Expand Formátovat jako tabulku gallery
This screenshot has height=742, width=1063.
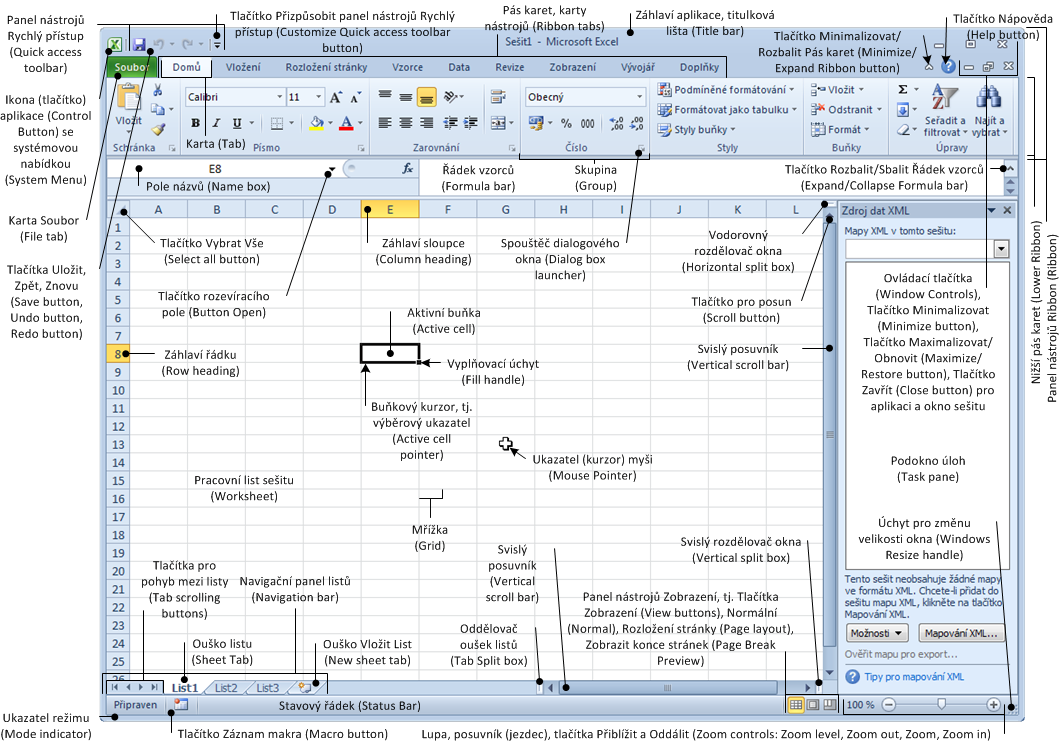click(727, 109)
